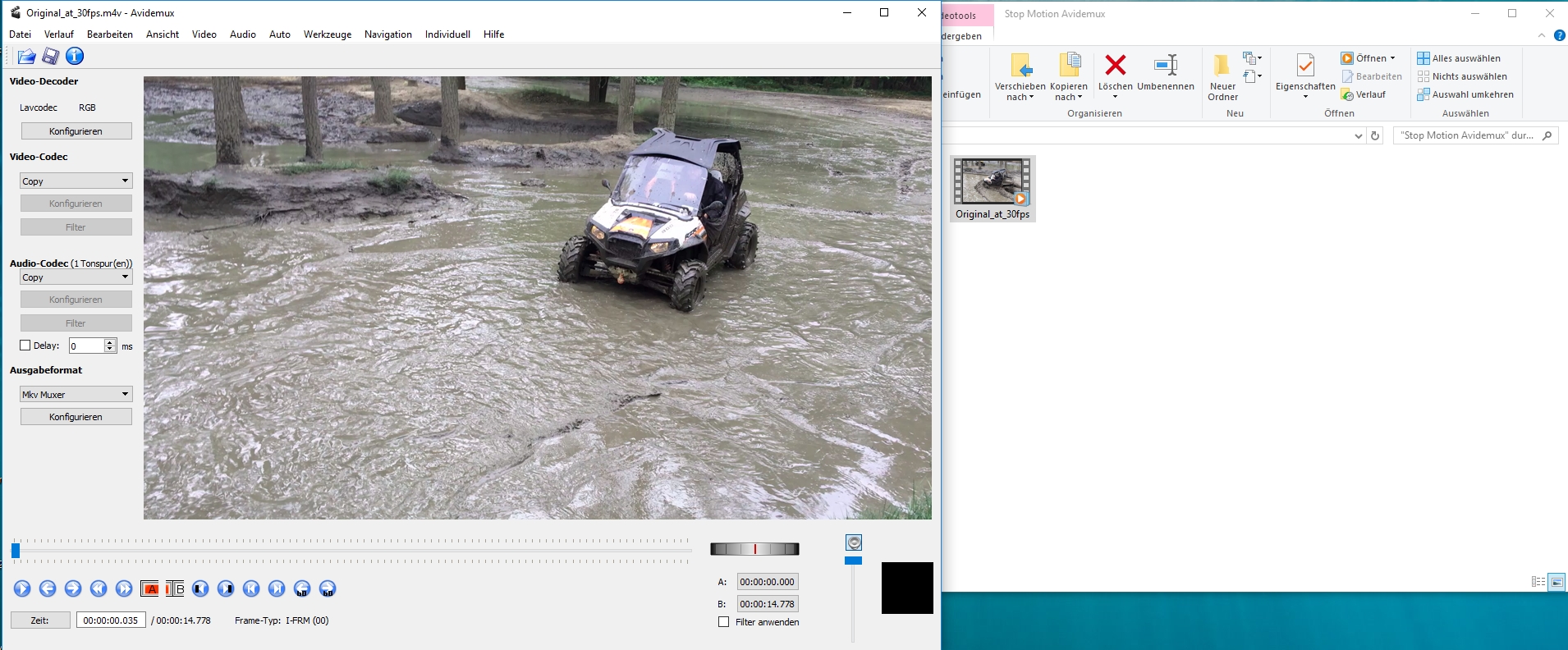Open the video information icon
Screen dimensions: 1568x650
tap(75, 56)
